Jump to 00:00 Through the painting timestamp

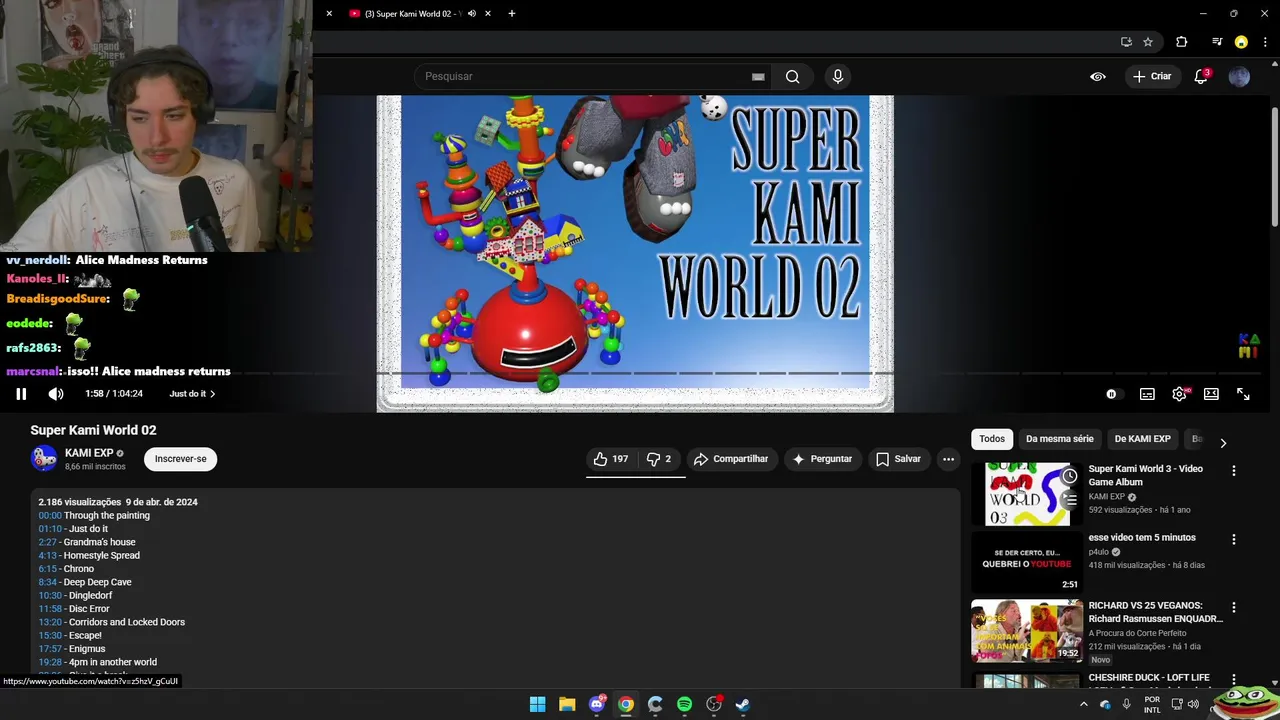pyautogui.click(x=50, y=516)
